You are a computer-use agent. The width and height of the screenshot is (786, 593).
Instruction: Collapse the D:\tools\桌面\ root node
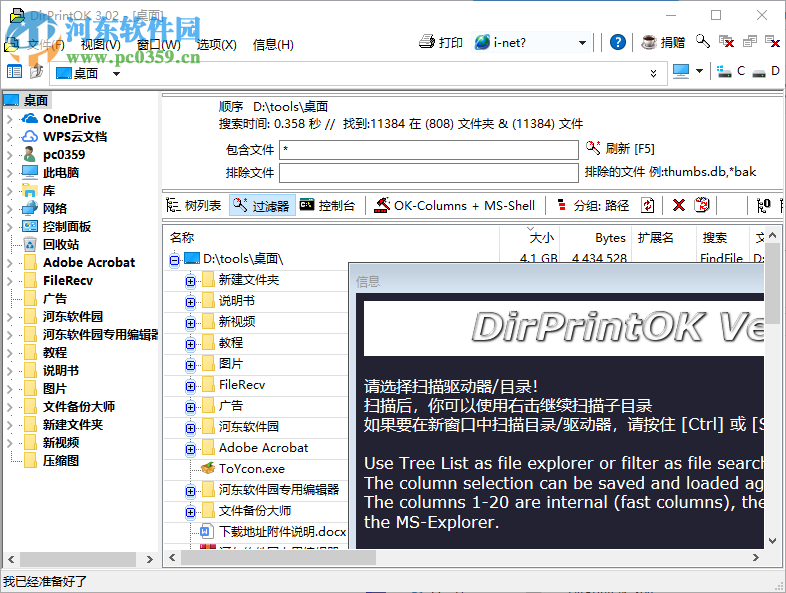pos(174,260)
